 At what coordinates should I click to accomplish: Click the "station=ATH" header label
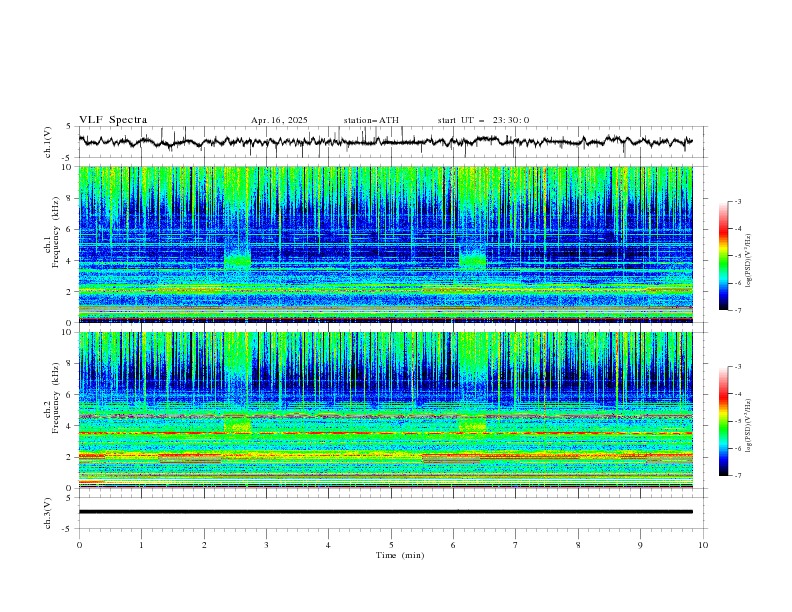click(x=371, y=120)
